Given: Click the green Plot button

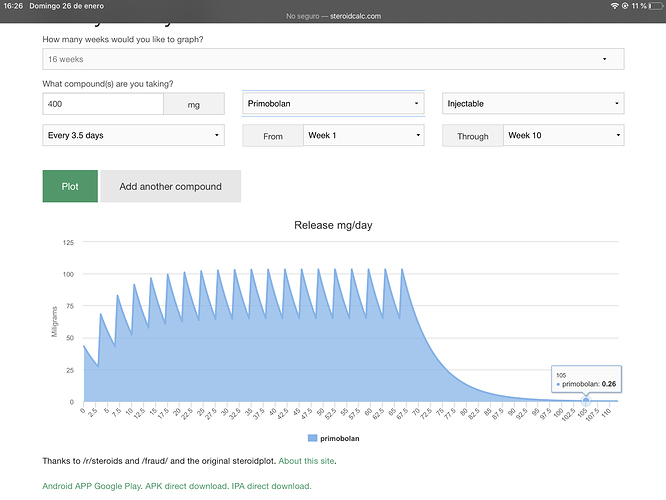Looking at the screenshot, I should point(70,186).
